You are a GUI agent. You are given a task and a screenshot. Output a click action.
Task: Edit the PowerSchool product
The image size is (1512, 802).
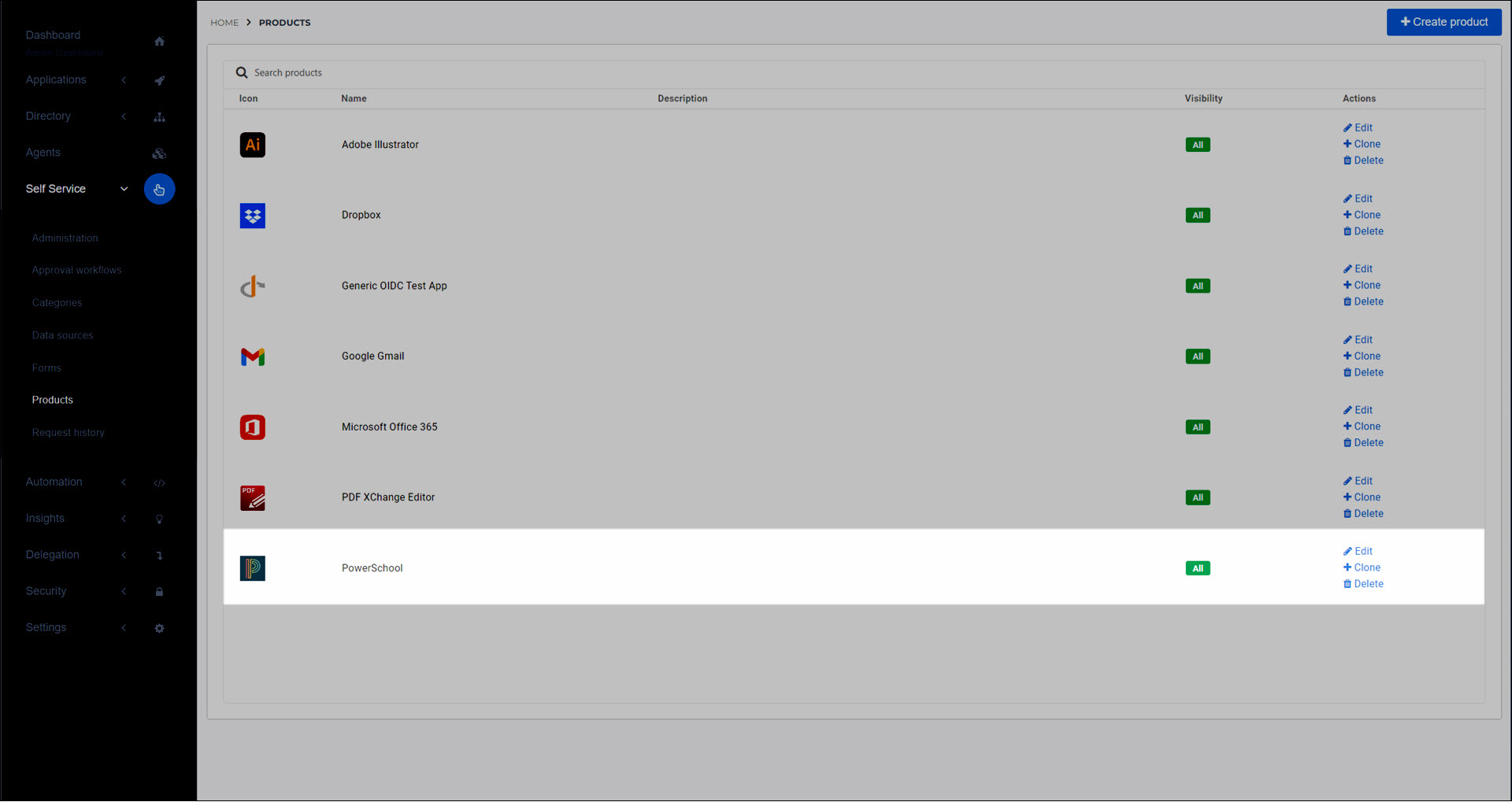pyautogui.click(x=1358, y=552)
